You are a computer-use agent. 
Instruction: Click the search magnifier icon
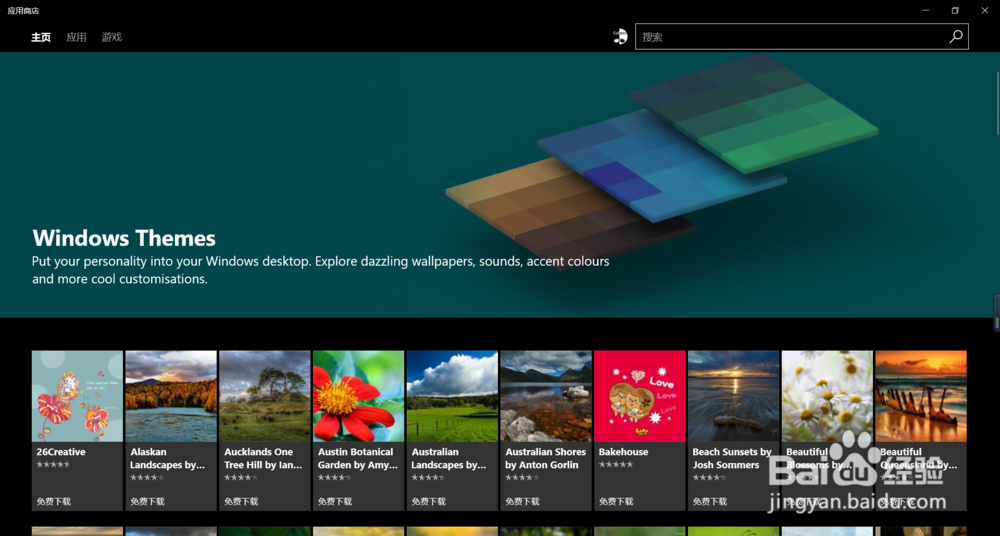[955, 37]
